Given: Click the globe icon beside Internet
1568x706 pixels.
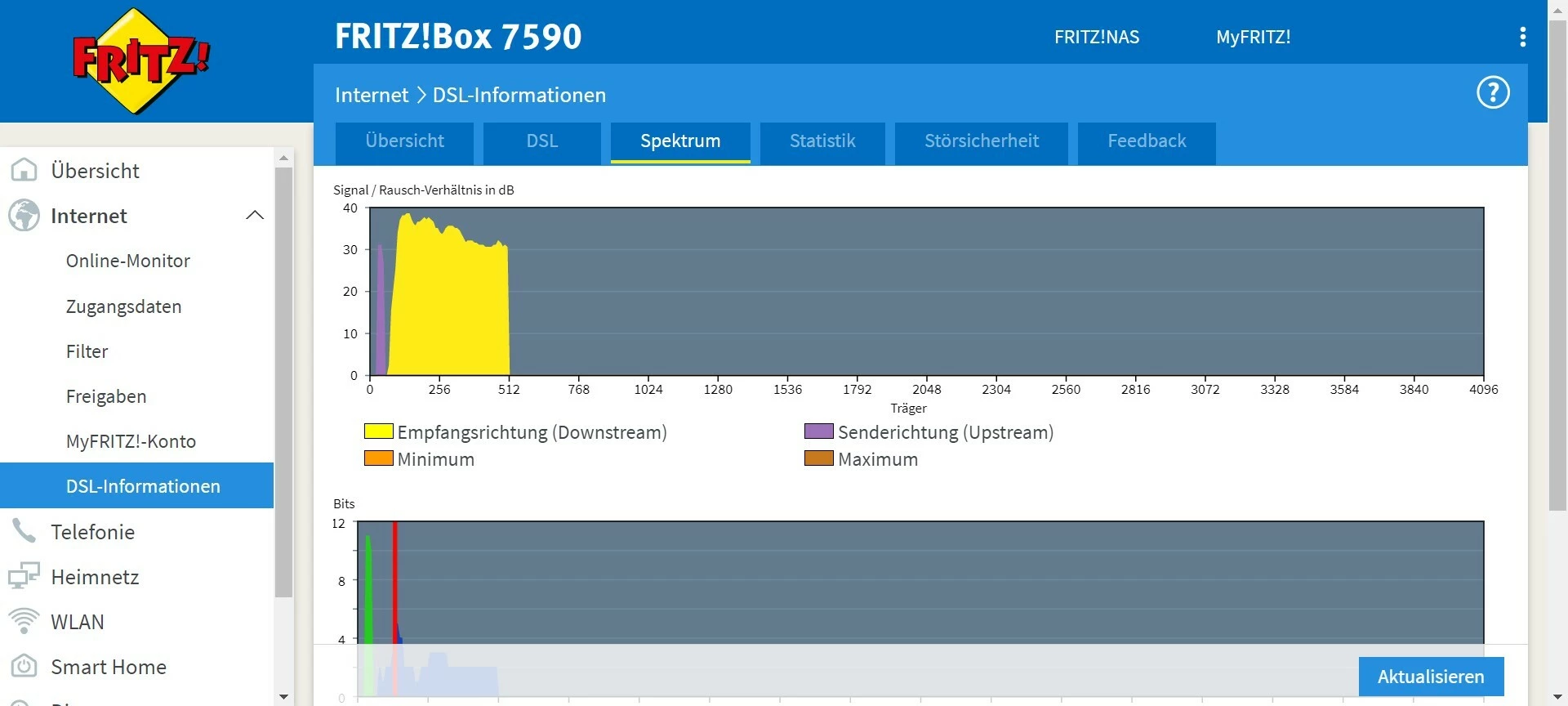Looking at the screenshot, I should pyautogui.click(x=24, y=216).
